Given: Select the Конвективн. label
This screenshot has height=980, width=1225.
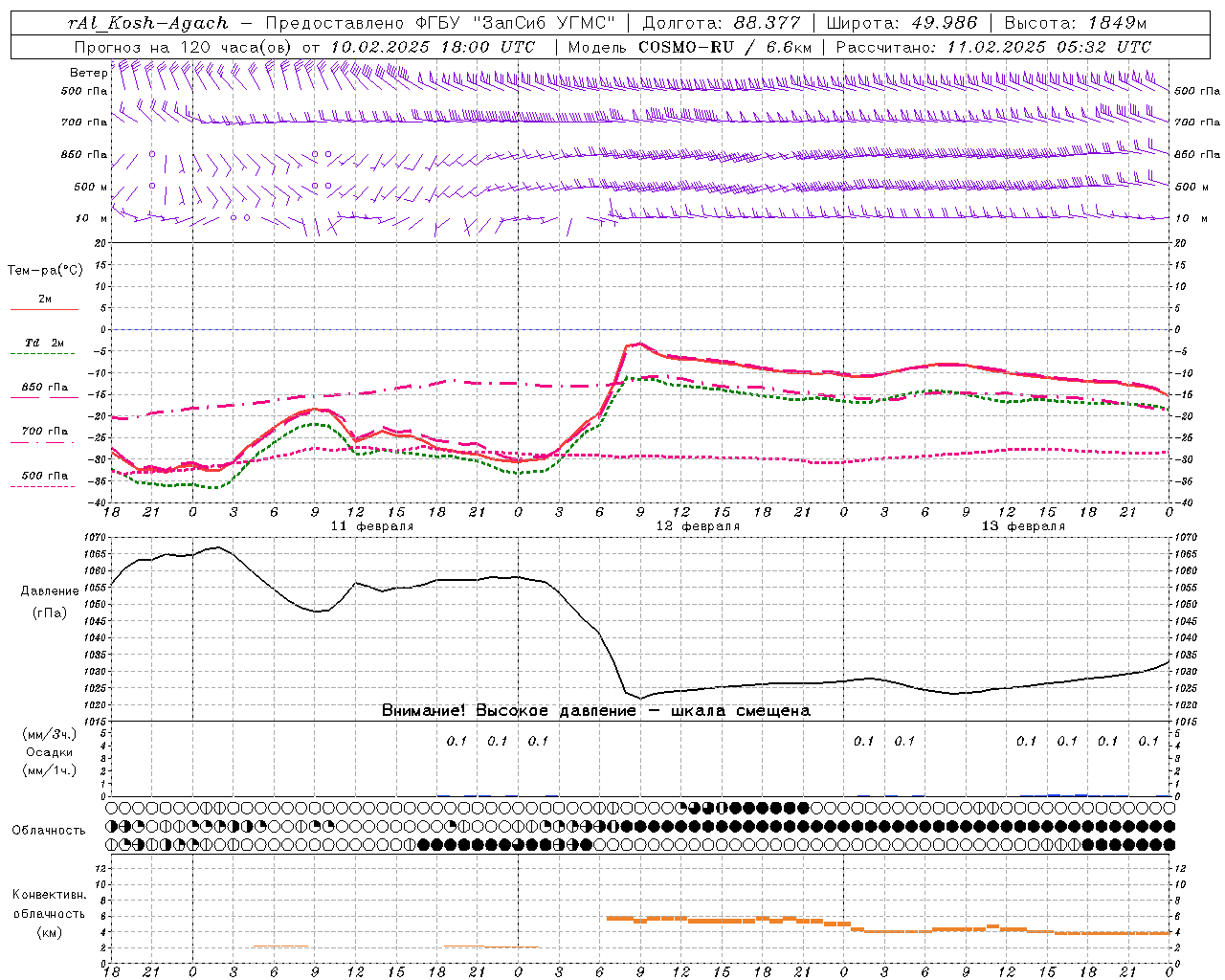Looking at the screenshot, I should tap(49, 895).
